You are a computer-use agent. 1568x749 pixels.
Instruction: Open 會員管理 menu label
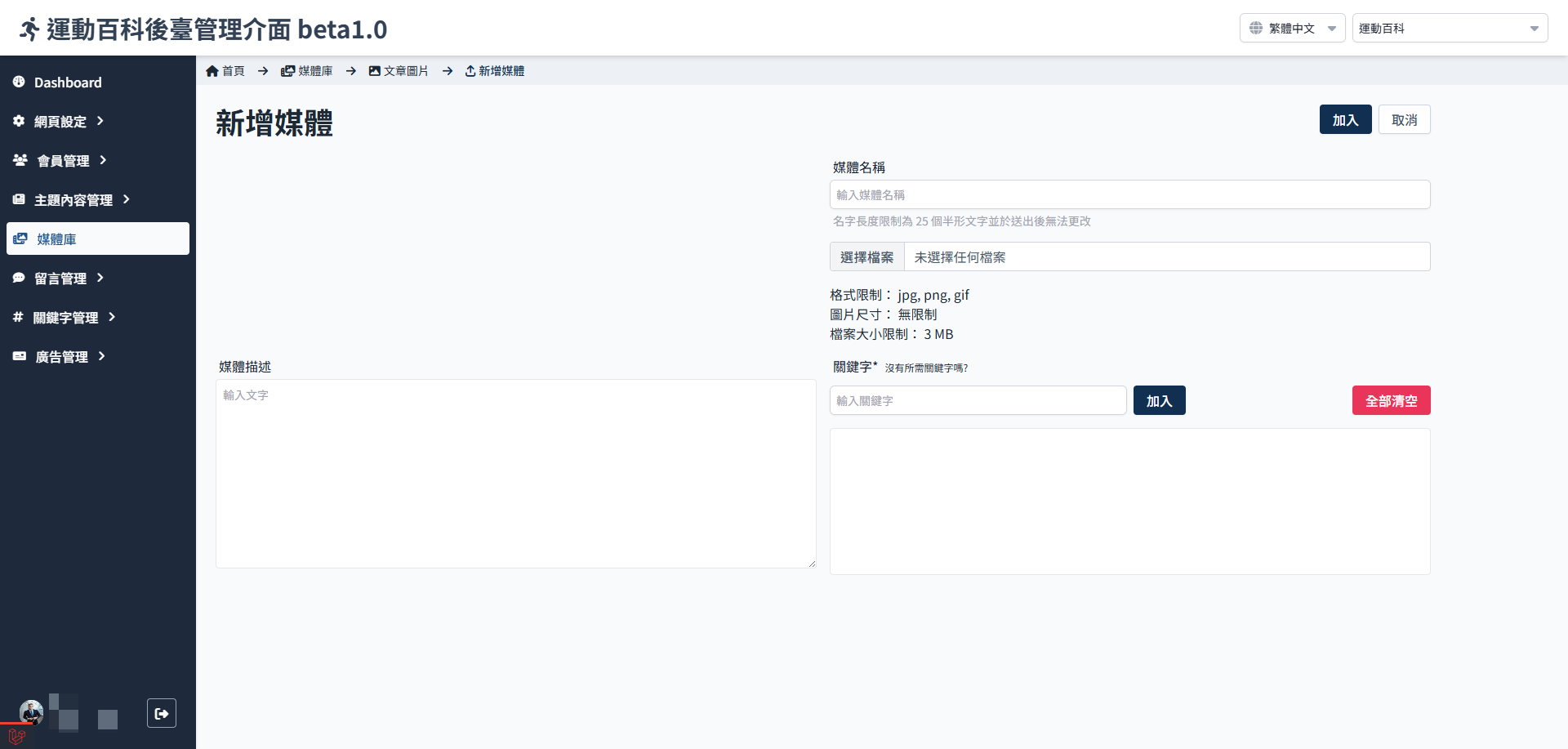64,161
